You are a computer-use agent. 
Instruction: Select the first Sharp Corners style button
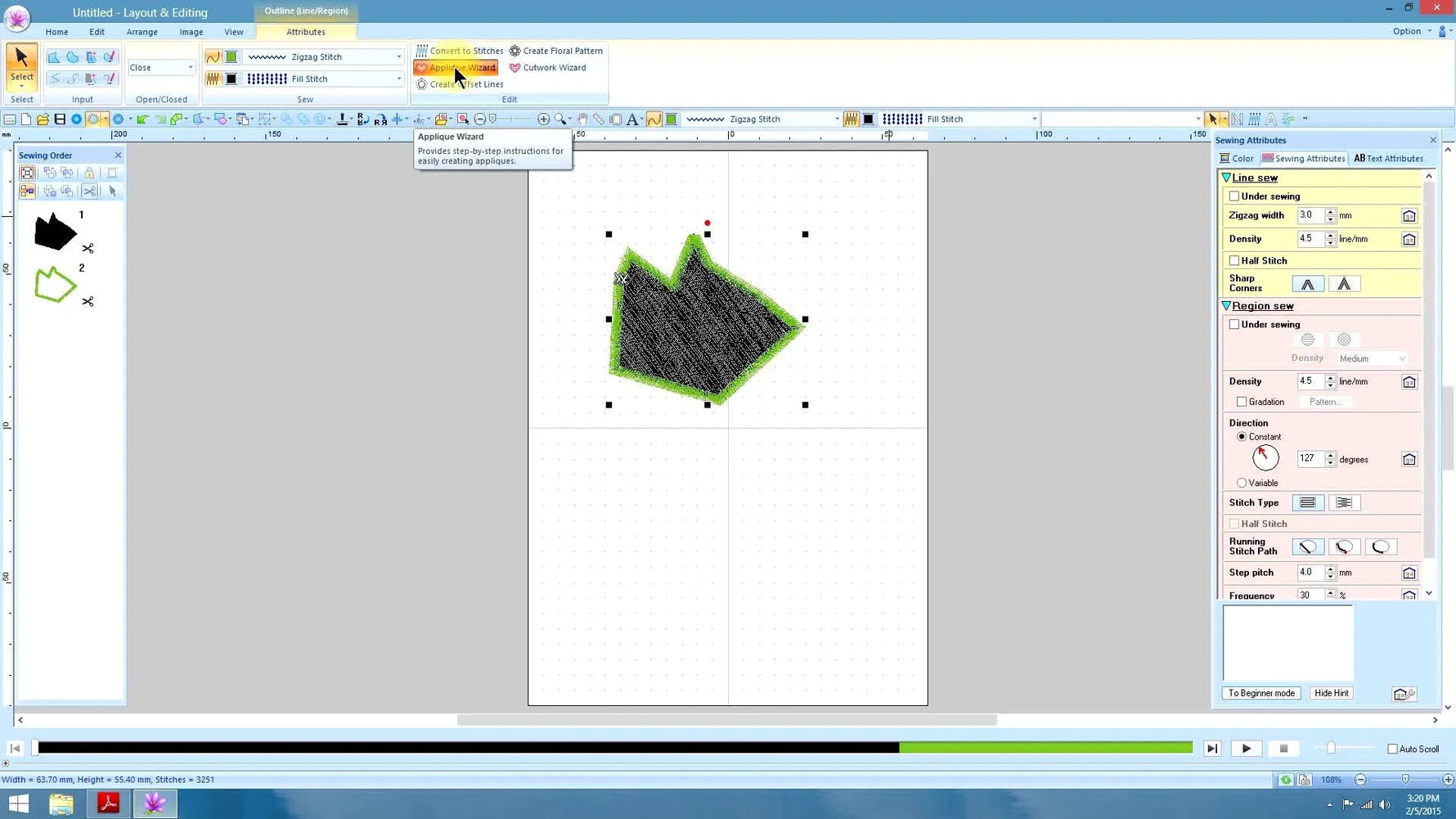[1307, 284]
